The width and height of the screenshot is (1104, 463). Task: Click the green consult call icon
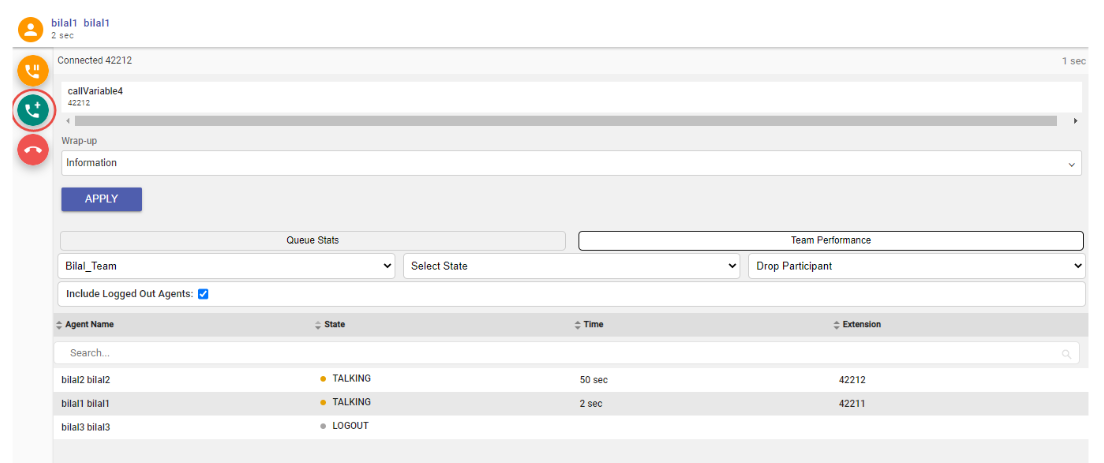click(32, 110)
